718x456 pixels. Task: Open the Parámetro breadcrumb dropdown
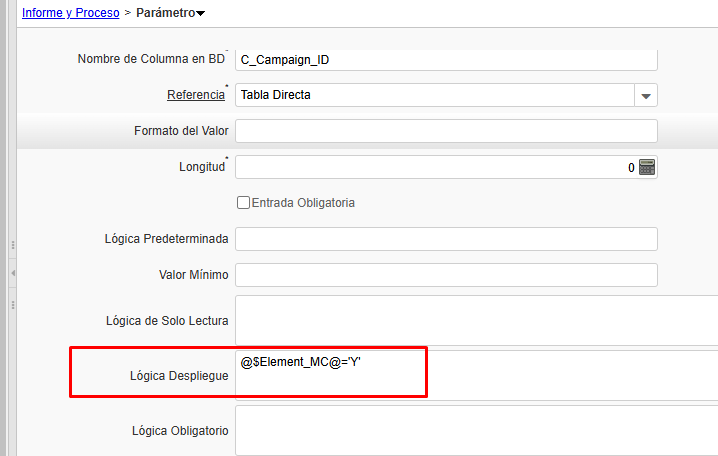(x=201, y=14)
